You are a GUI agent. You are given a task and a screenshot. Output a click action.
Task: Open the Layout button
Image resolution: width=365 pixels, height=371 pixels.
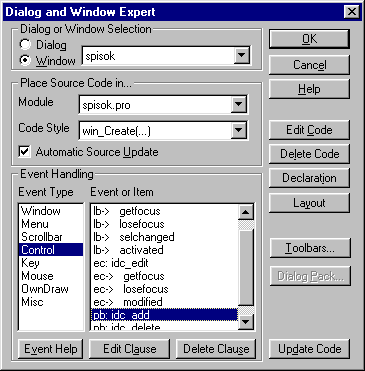tap(309, 203)
